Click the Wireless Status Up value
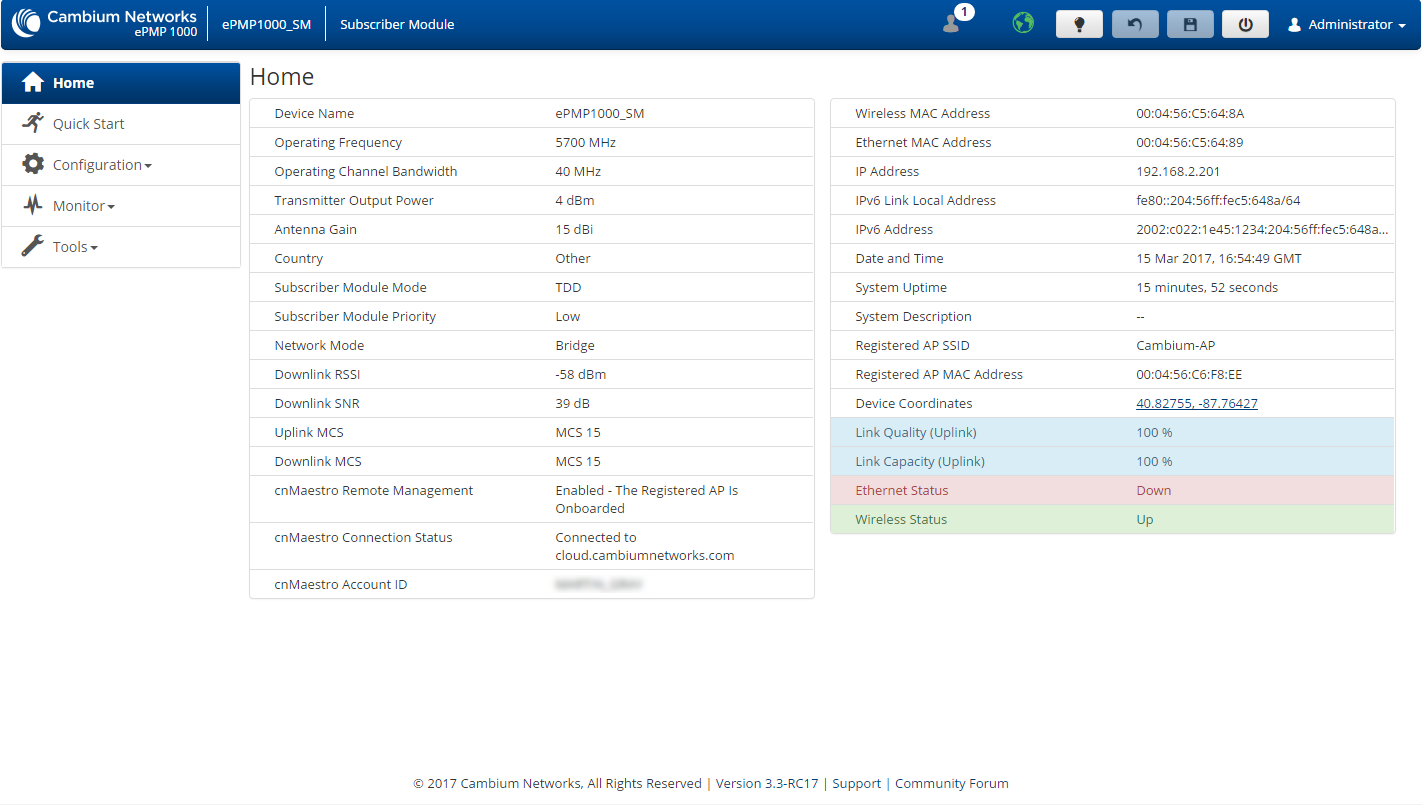1422x805 pixels. tap(1145, 519)
